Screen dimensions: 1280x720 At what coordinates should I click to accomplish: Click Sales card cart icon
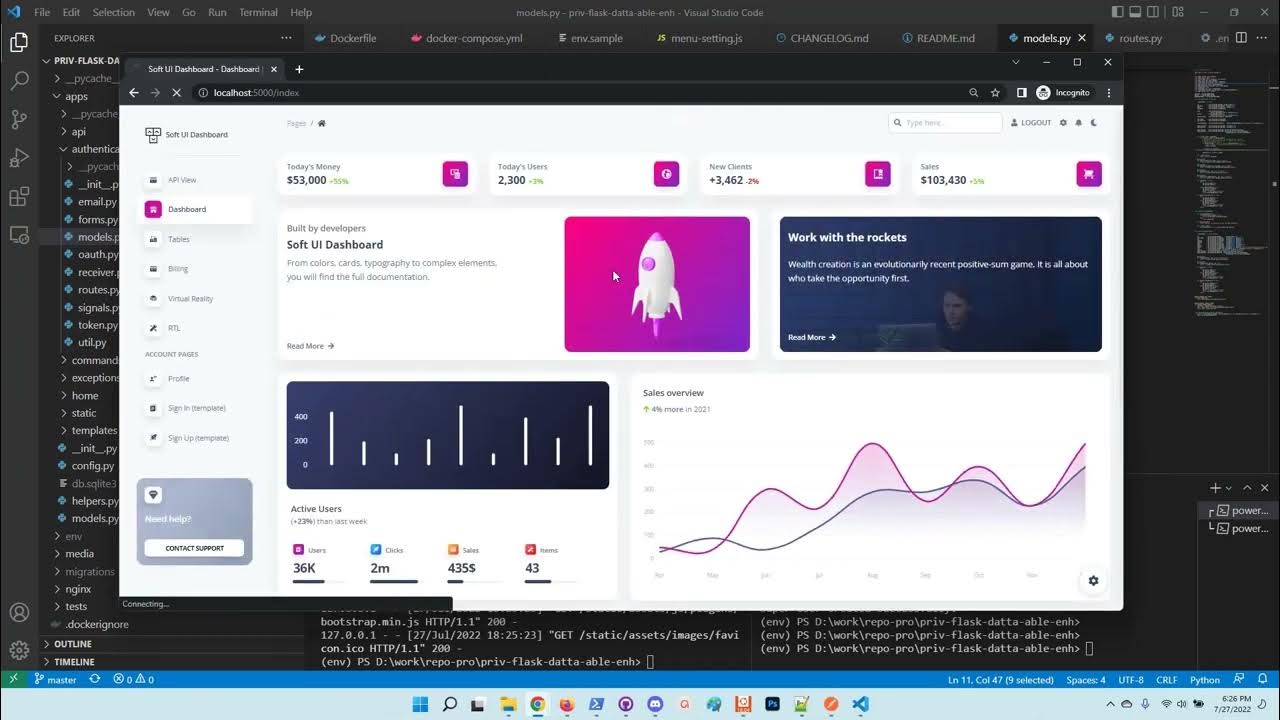[1089, 174]
